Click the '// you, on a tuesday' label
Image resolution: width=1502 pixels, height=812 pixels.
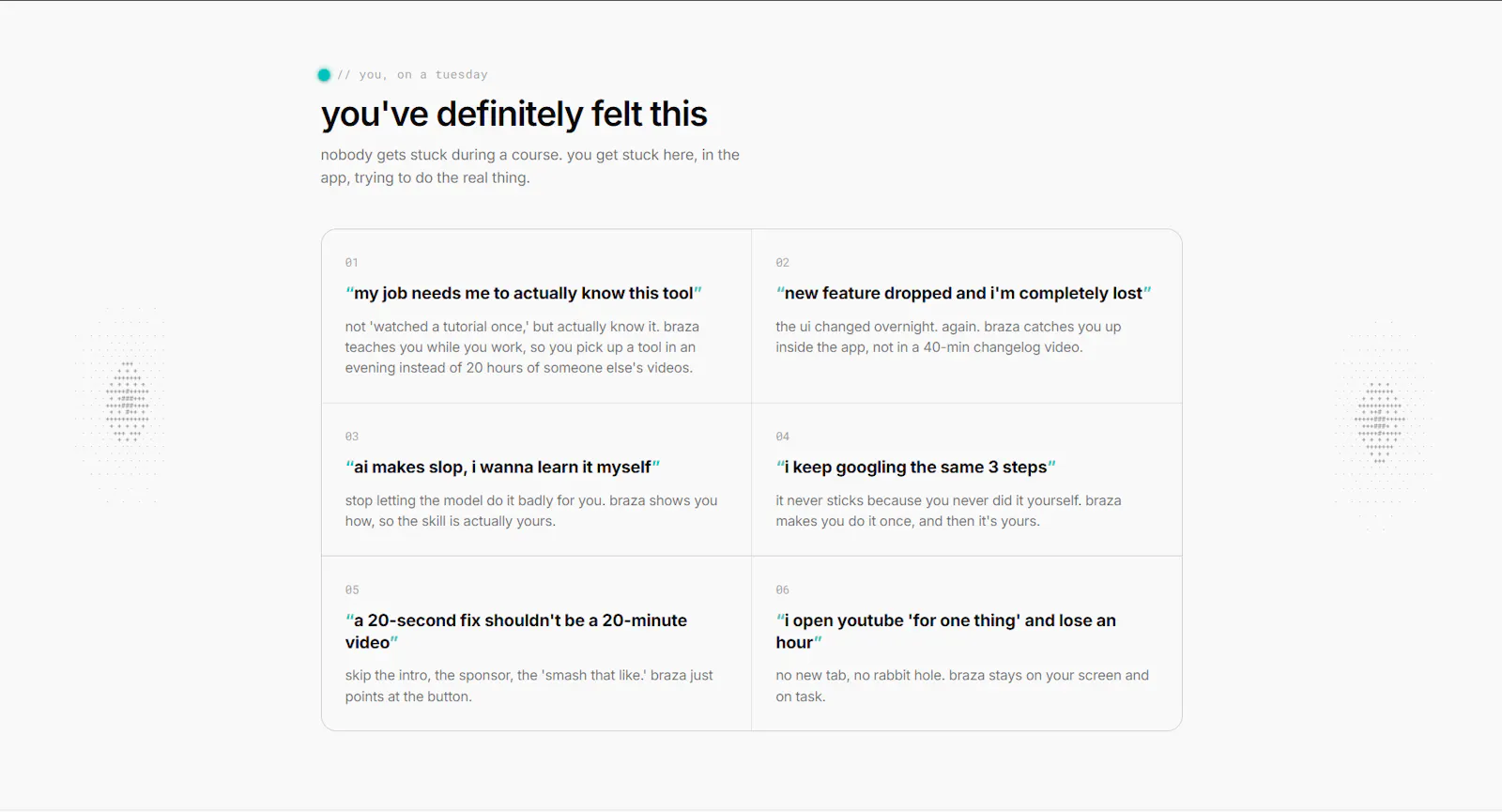(x=413, y=75)
